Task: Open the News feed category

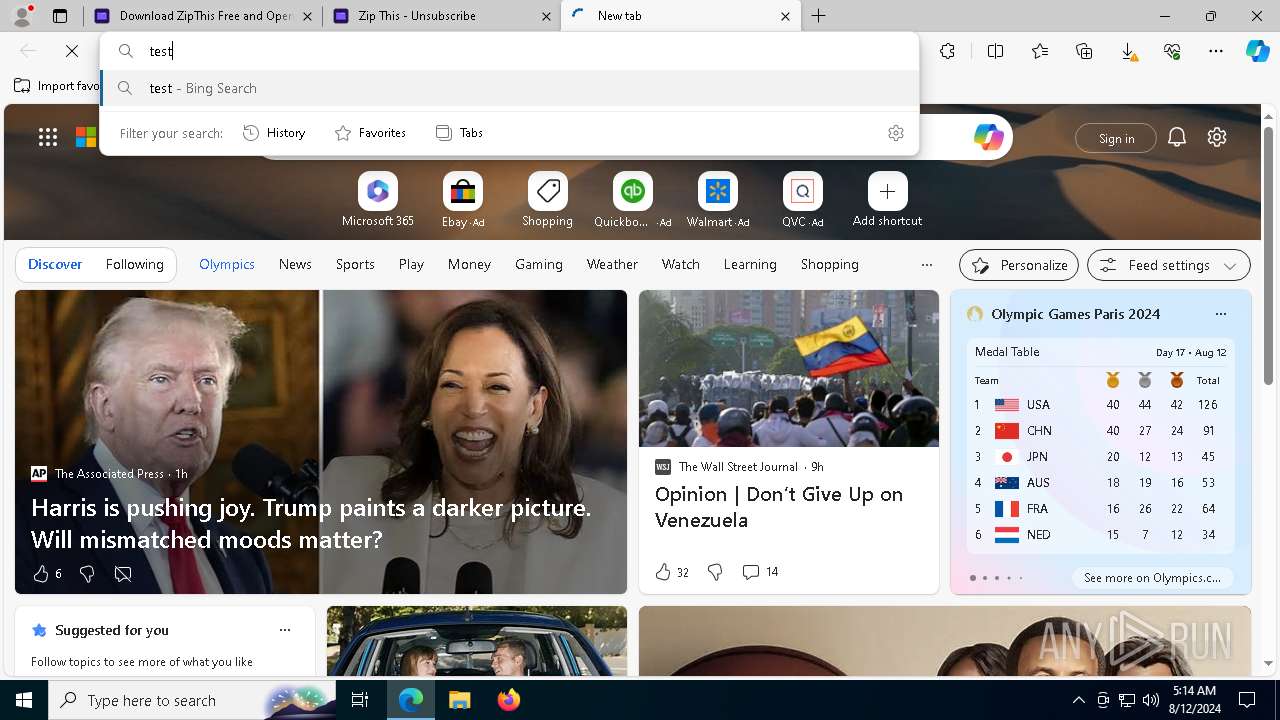Action: [295, 264]
